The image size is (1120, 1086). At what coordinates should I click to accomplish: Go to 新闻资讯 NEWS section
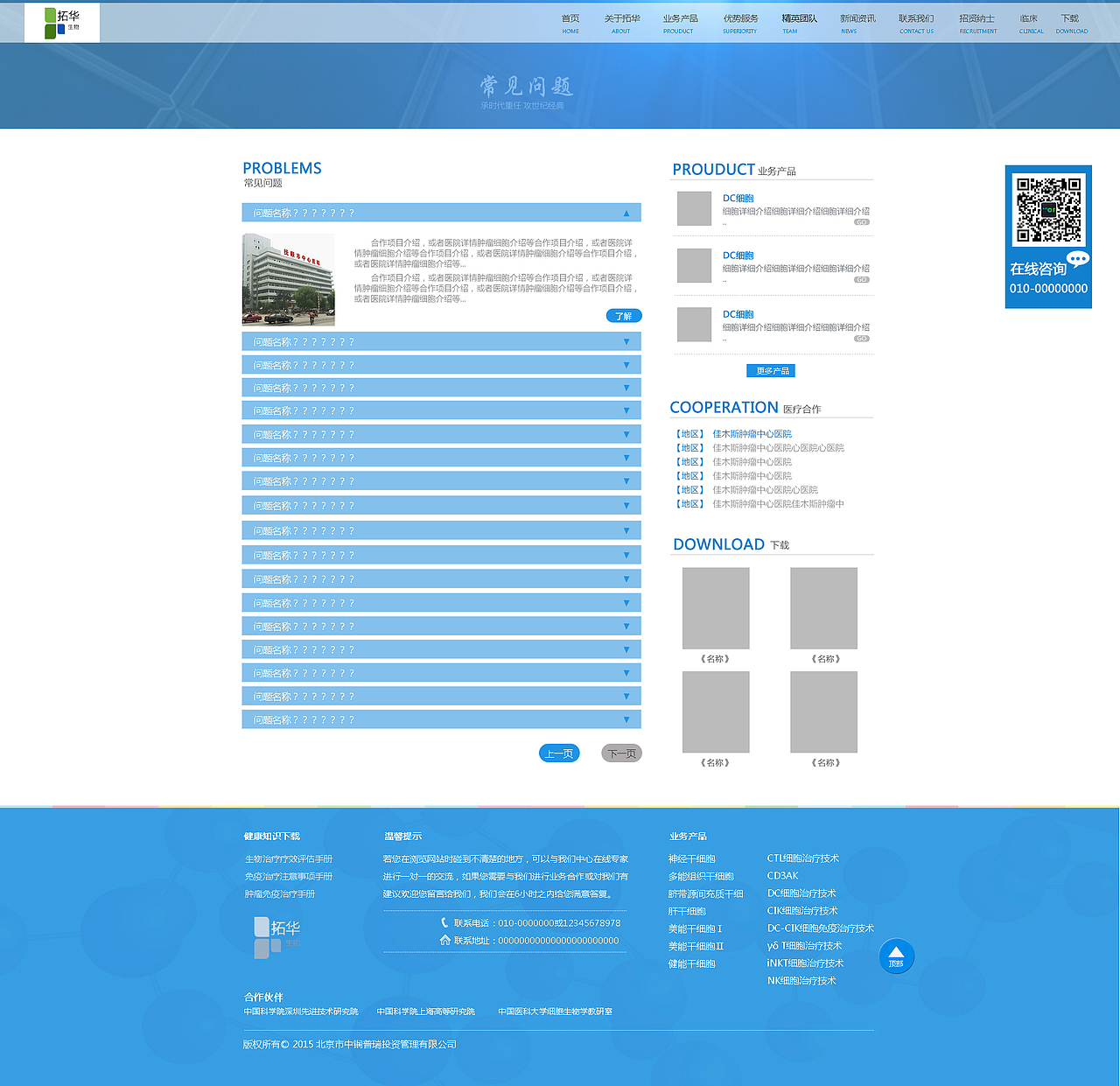pyautogui.click(x=857, y=24)
